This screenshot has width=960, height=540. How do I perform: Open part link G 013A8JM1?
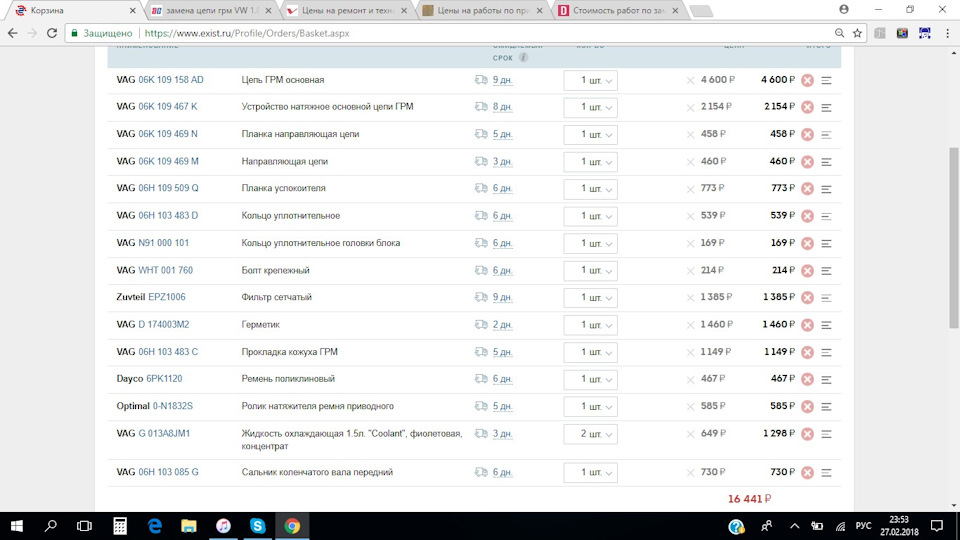pyautogui.click(x=164, y=433)
